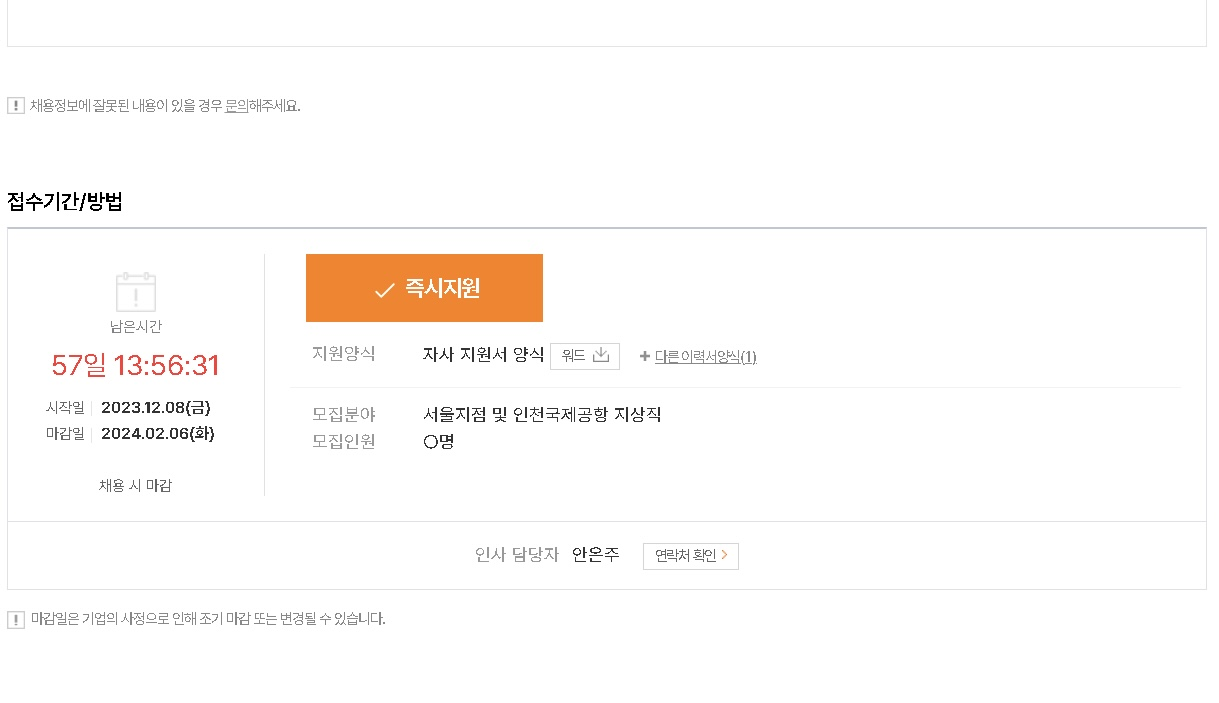Click the calendar icon above 남은시간
Viewport: 1219px width, 703px height.
[x=136, y=291]
